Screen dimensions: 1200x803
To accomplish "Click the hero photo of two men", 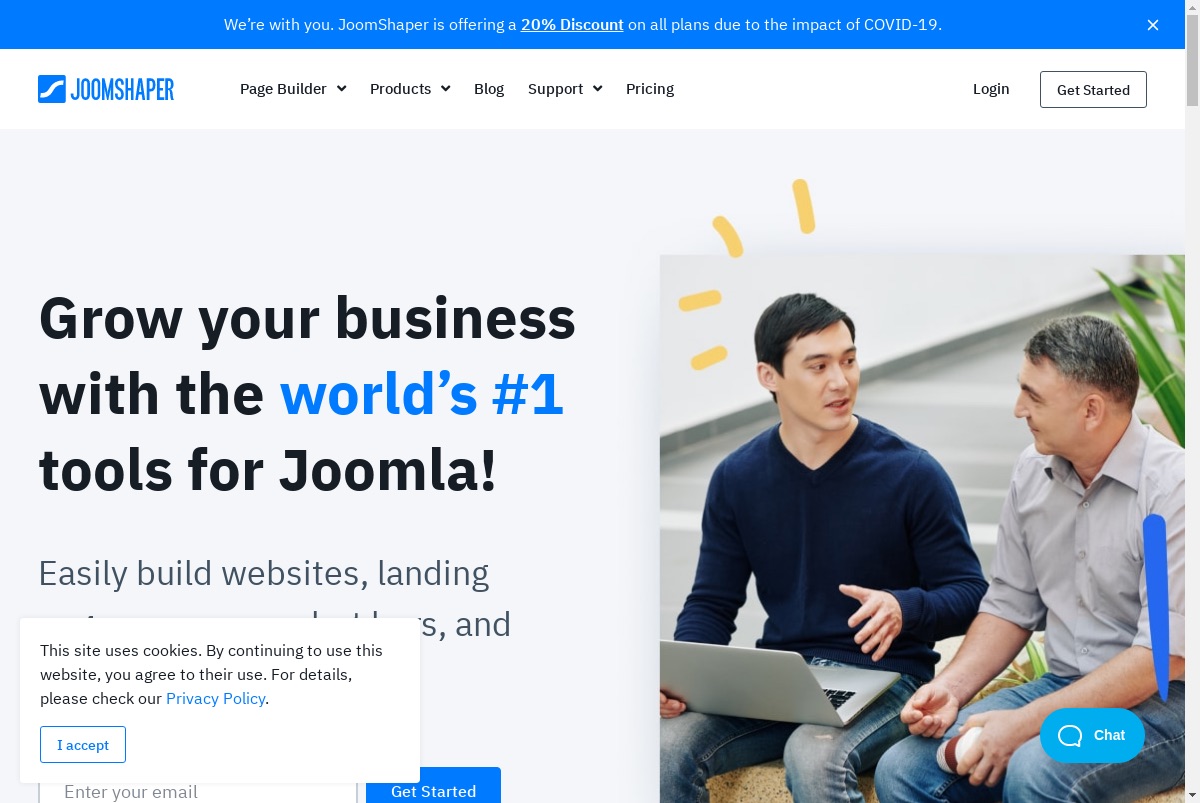I will click(922, 529).
